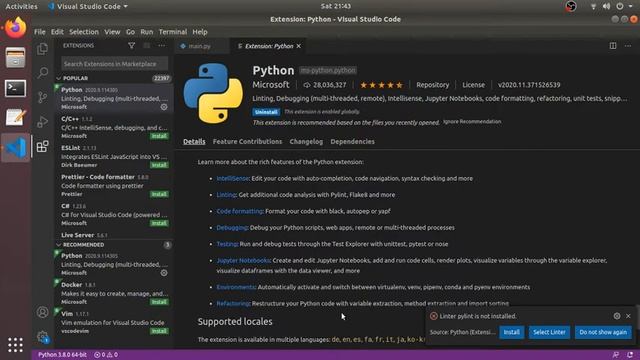This screenshot has width=640, height=360.
Task: Open the extension License link
Action: [x=473, y=85]
